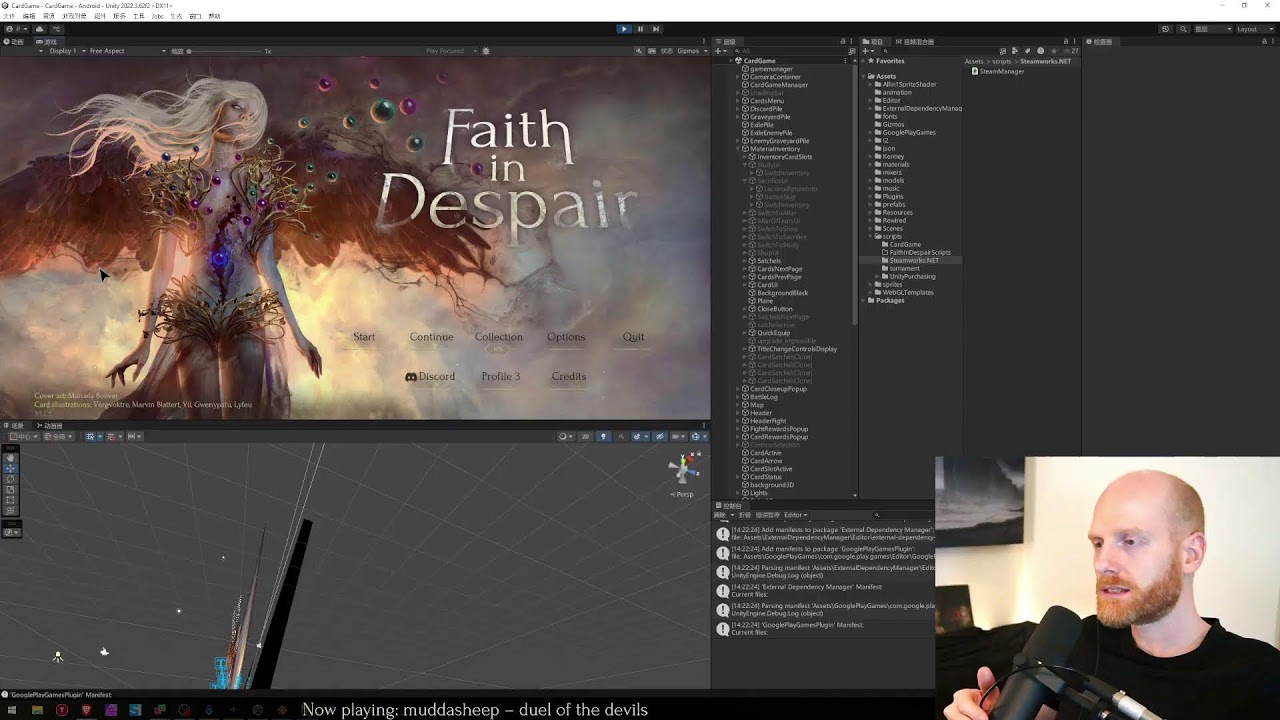Select the Scale tool in Scene toolbar
This screenshot has width=1280, height=720.
(x=11, y=489)
